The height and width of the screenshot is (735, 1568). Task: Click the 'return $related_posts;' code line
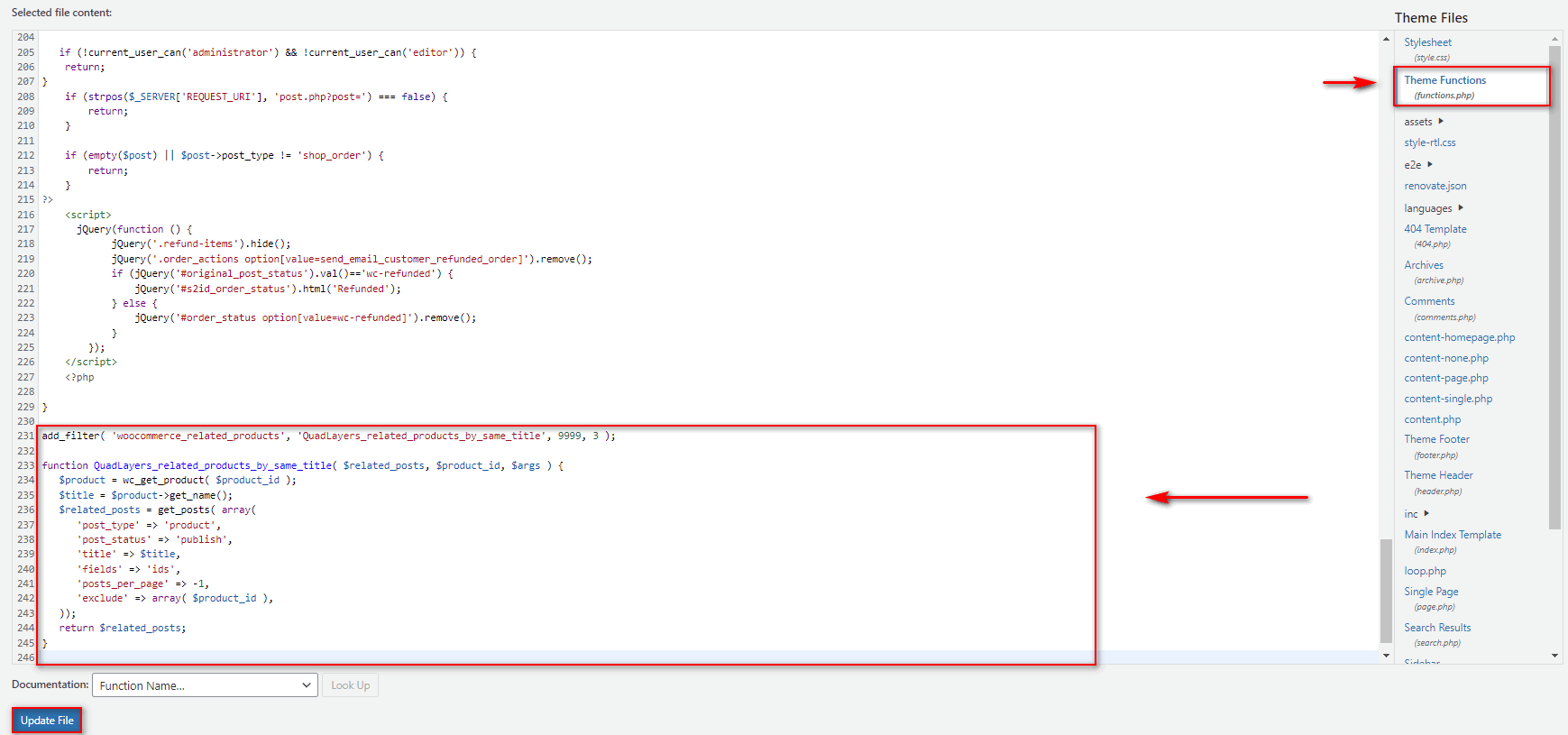click(x=123, y=628)
